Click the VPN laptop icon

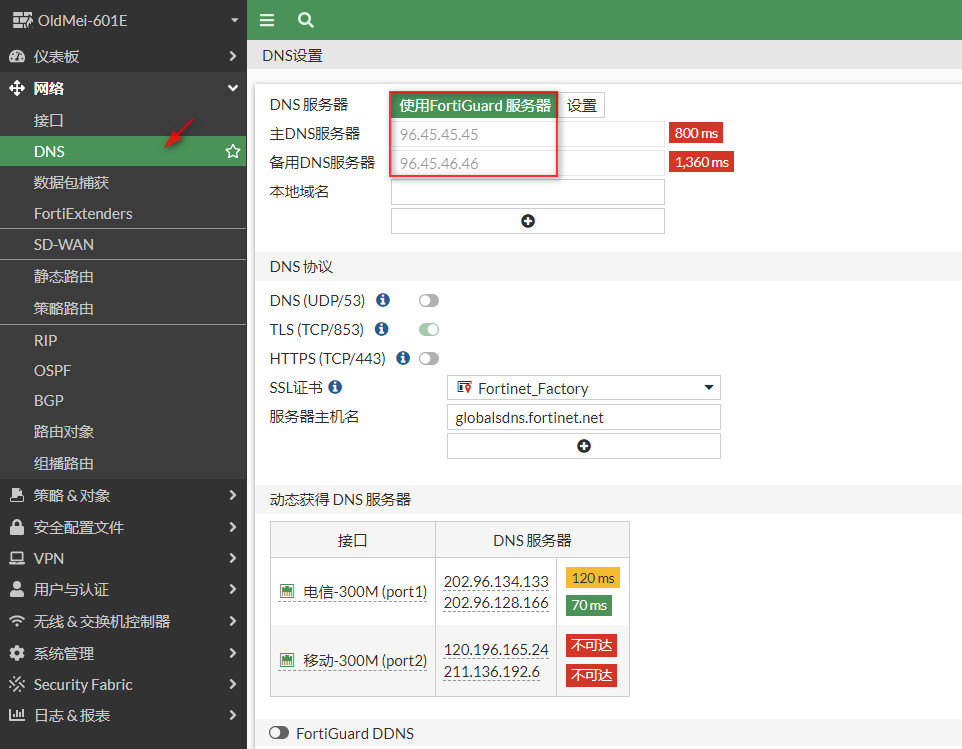[x=17, y=558]
